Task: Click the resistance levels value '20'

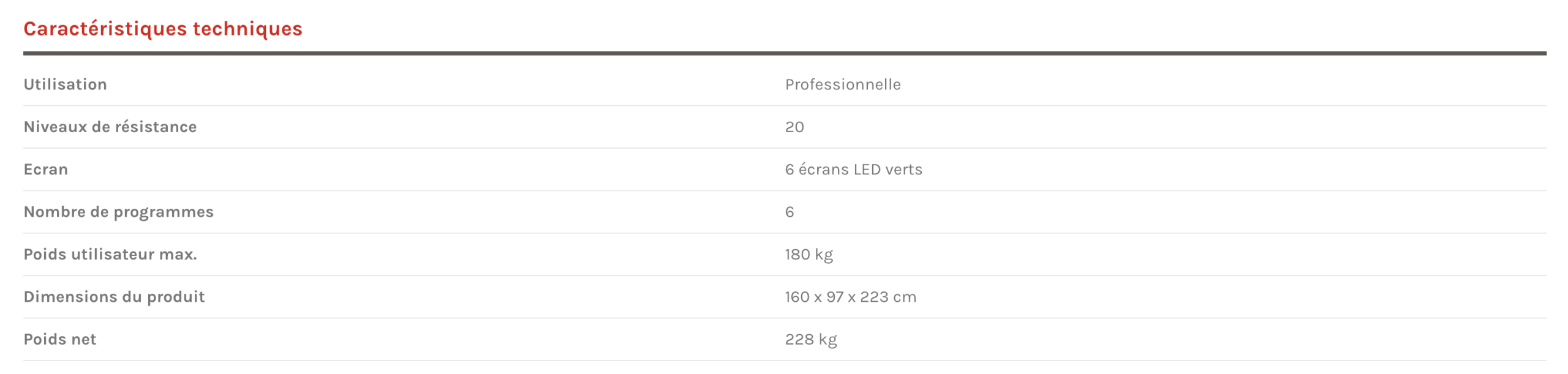Action: point(794,127)
